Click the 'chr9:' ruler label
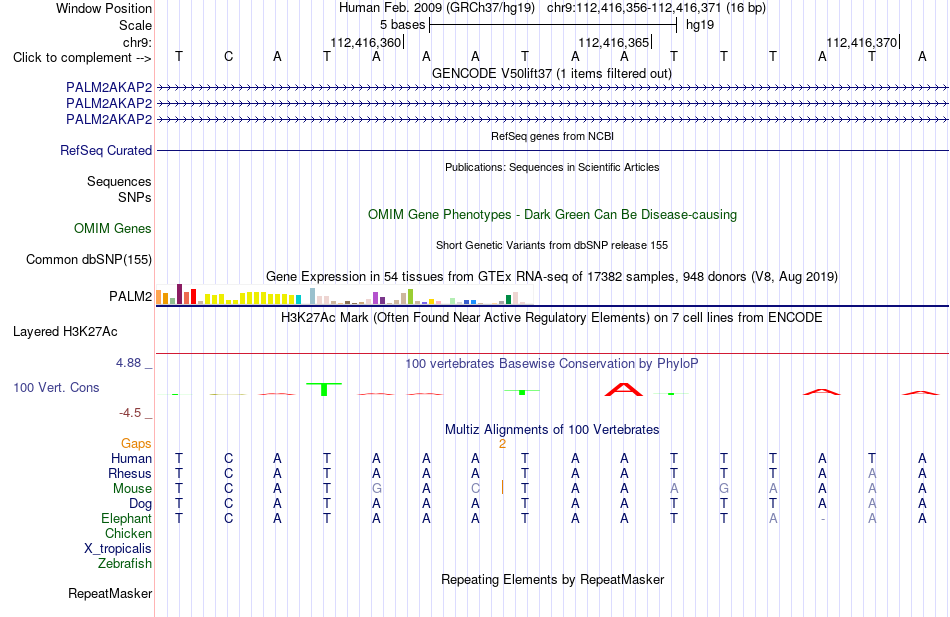 (138, 42)
